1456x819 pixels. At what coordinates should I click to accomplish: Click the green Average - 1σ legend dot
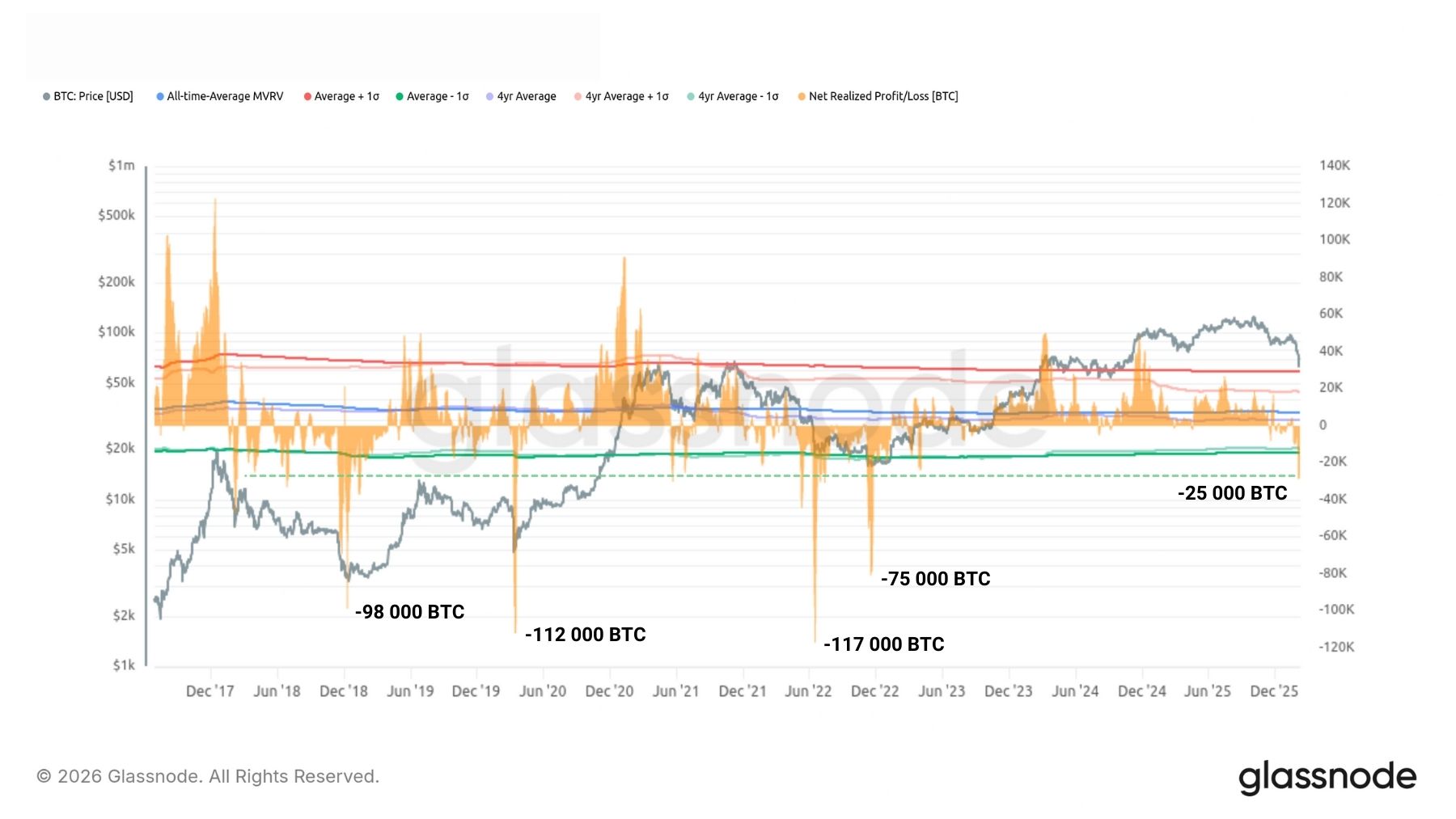point(398,96)
